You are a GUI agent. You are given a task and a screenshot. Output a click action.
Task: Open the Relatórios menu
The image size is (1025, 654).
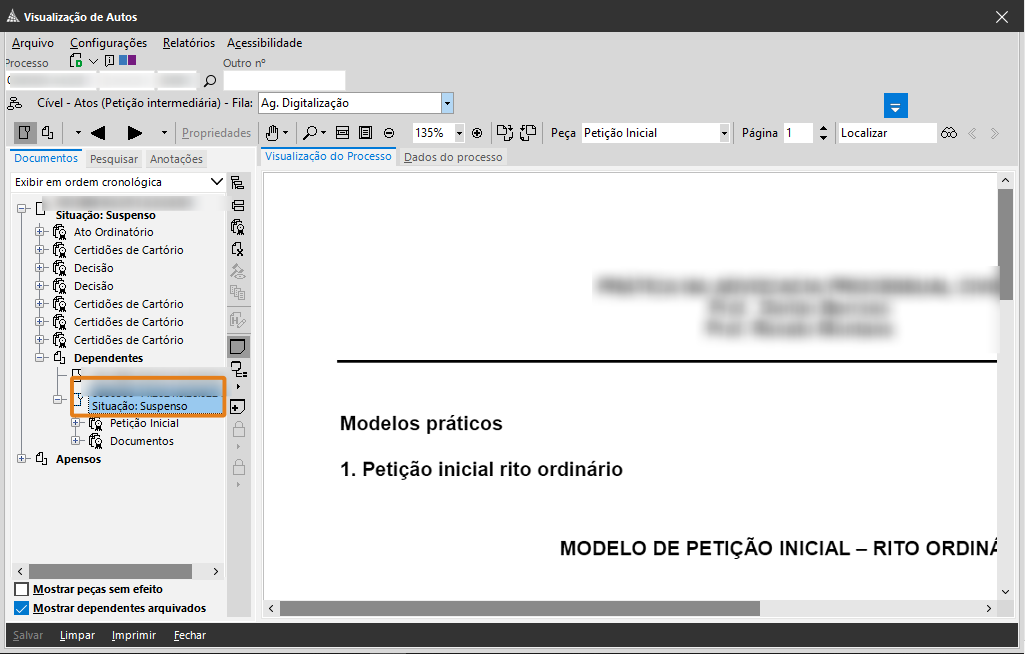click(189, 43)
